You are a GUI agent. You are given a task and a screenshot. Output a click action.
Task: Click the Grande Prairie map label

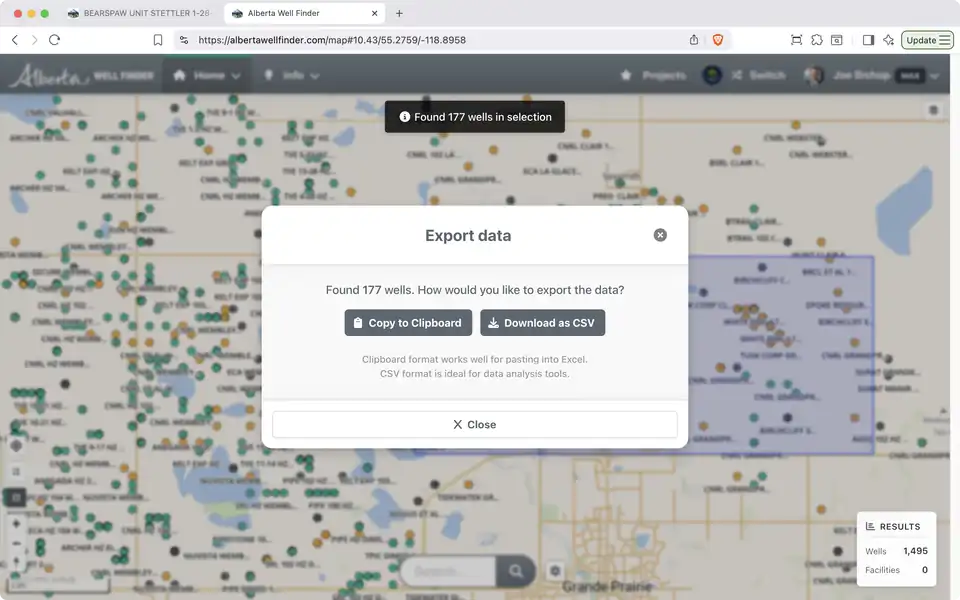coord(607,587)
